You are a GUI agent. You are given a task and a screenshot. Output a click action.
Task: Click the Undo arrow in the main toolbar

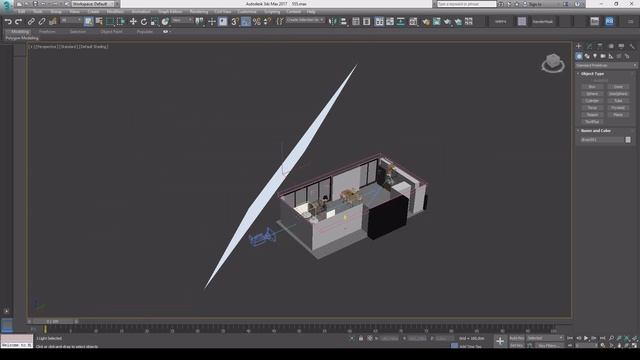point(8,22)
